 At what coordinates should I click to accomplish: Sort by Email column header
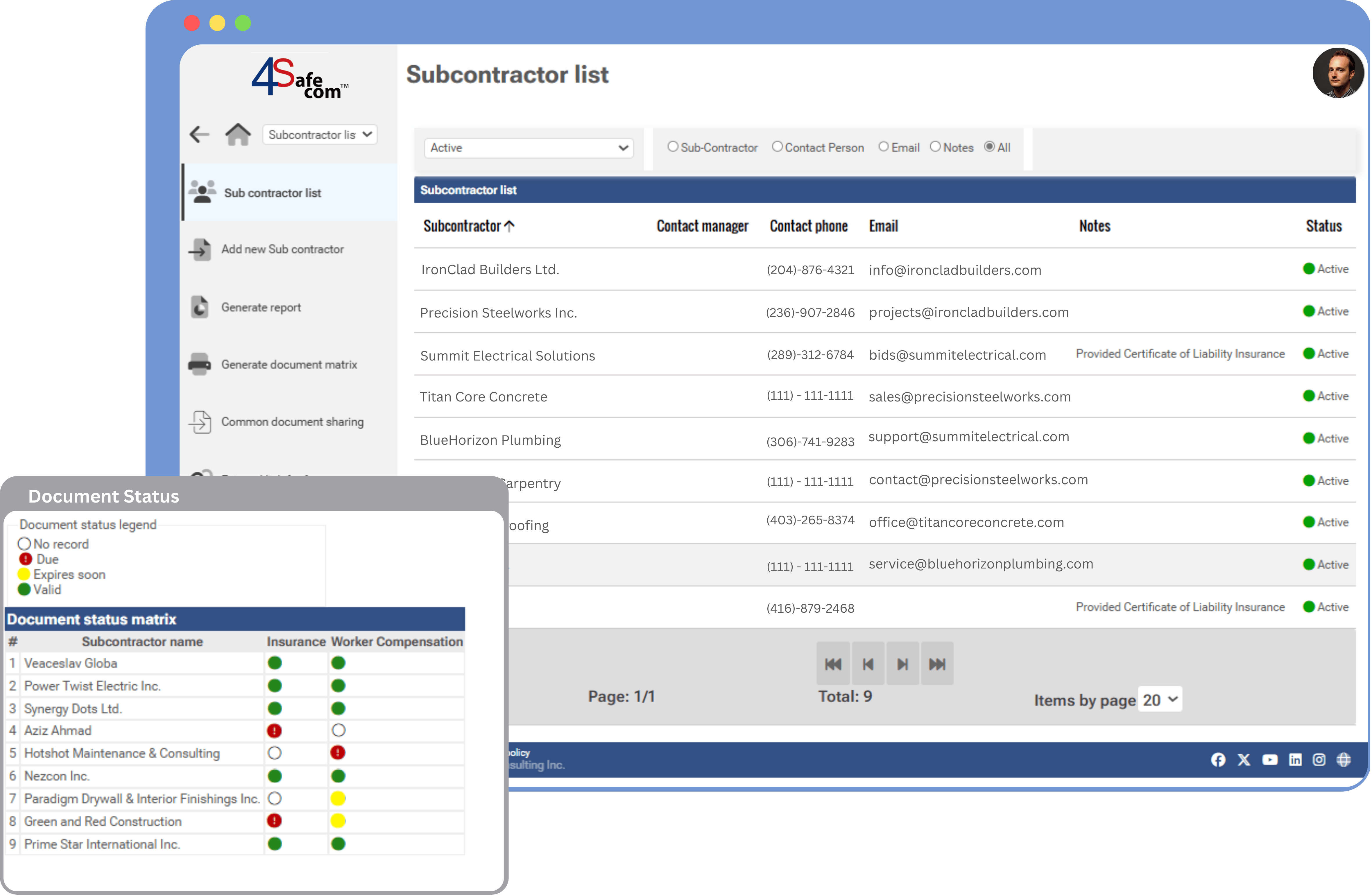click(884, 226)
